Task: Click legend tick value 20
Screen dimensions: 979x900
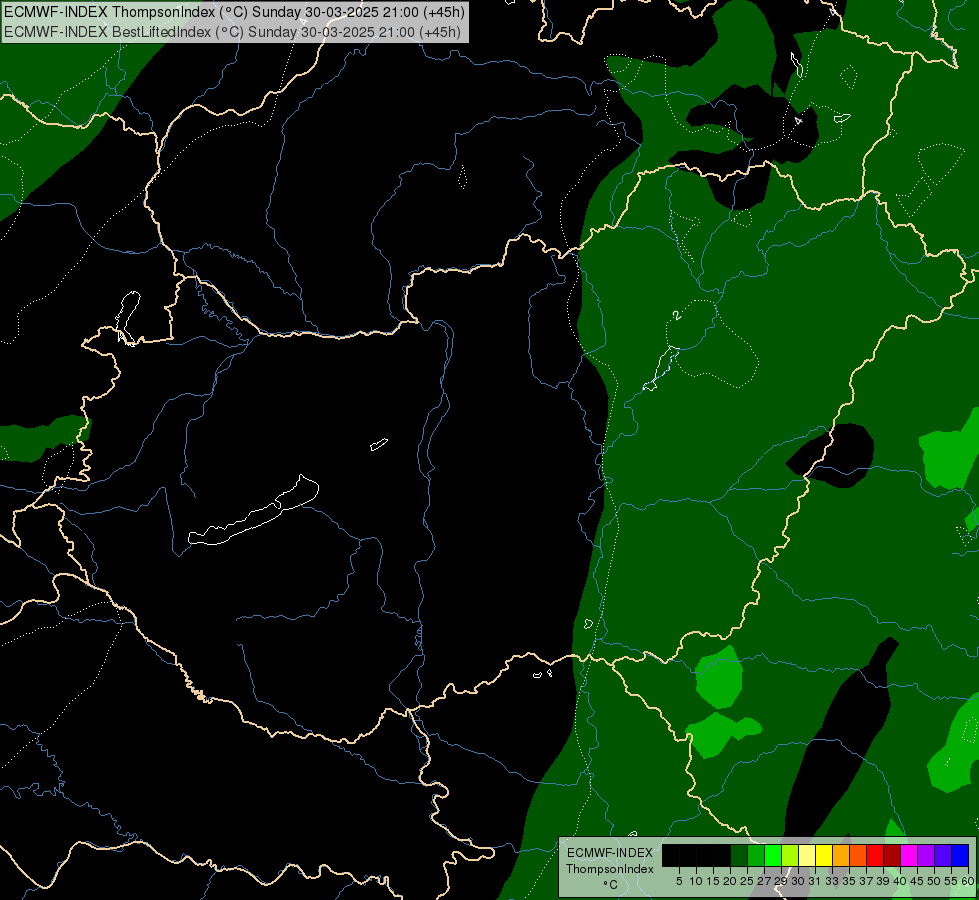Action: [x=730, y=881]
